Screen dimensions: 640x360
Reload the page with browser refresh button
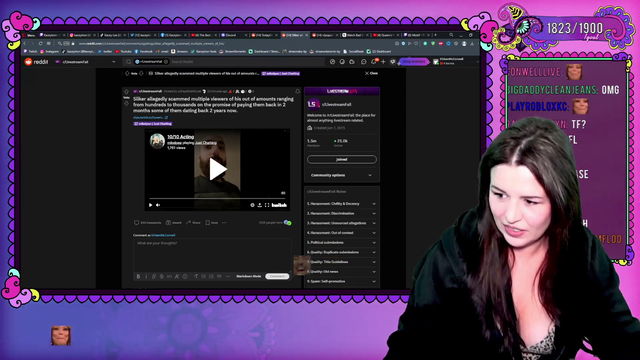click(40, 44)
